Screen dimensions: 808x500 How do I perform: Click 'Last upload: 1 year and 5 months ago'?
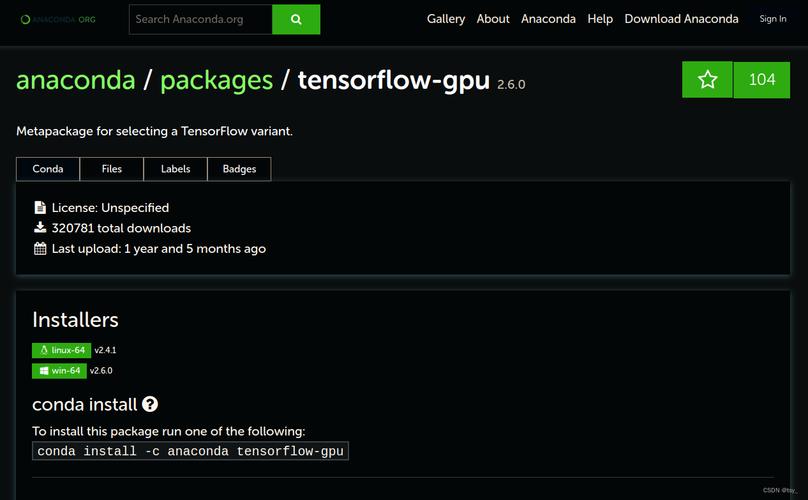click(159, 249)
